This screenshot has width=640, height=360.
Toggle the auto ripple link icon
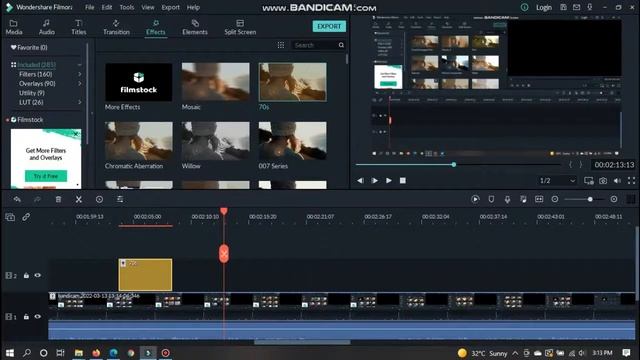[26, 217]
